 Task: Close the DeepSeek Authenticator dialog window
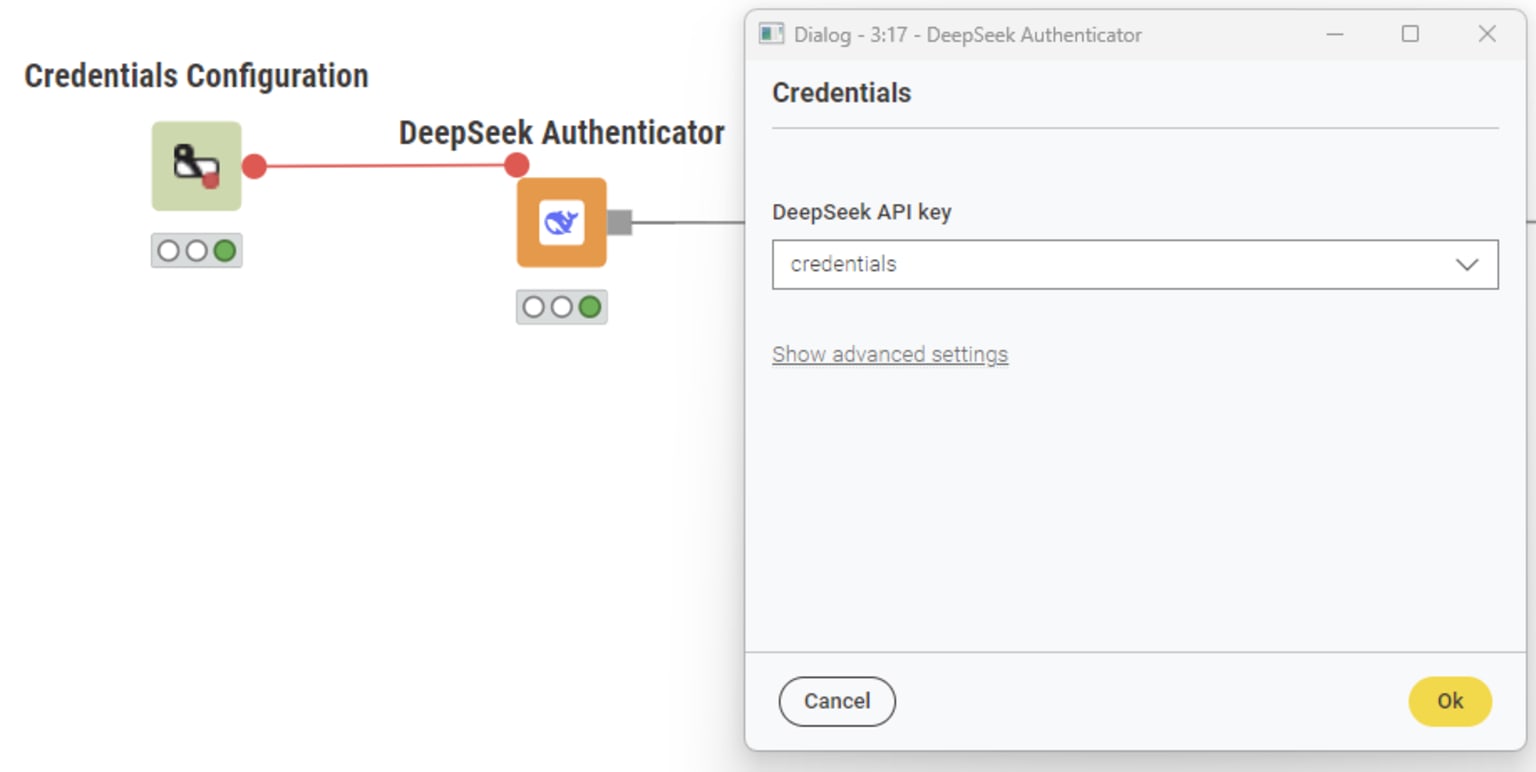pyautogui.click(x=1487, y=34)
